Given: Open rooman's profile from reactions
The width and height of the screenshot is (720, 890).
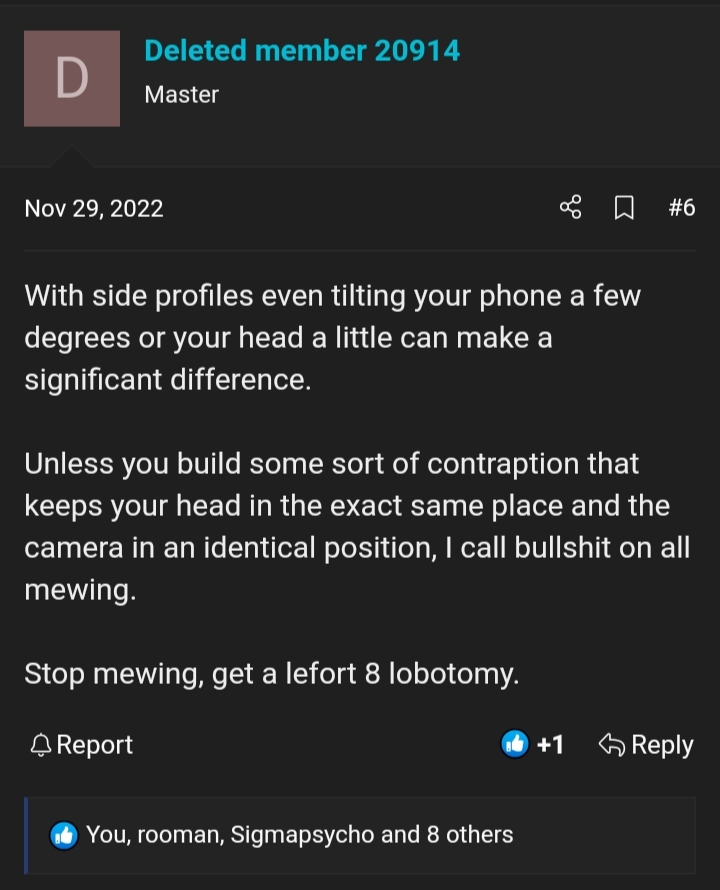Looking at the screenshot, I should [181, 835].
